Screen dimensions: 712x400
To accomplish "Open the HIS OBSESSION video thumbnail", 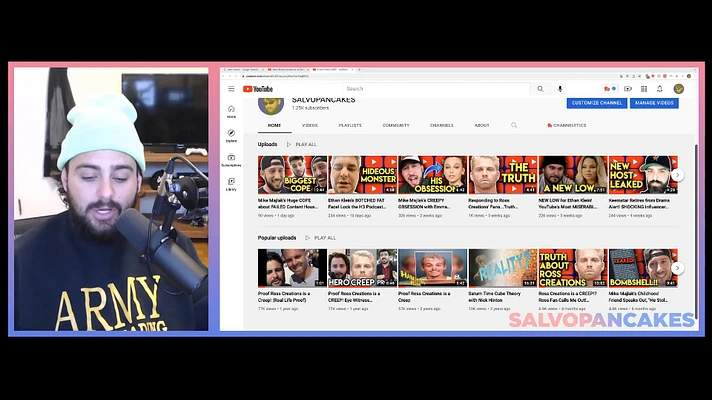I will [x=432, y=175].
